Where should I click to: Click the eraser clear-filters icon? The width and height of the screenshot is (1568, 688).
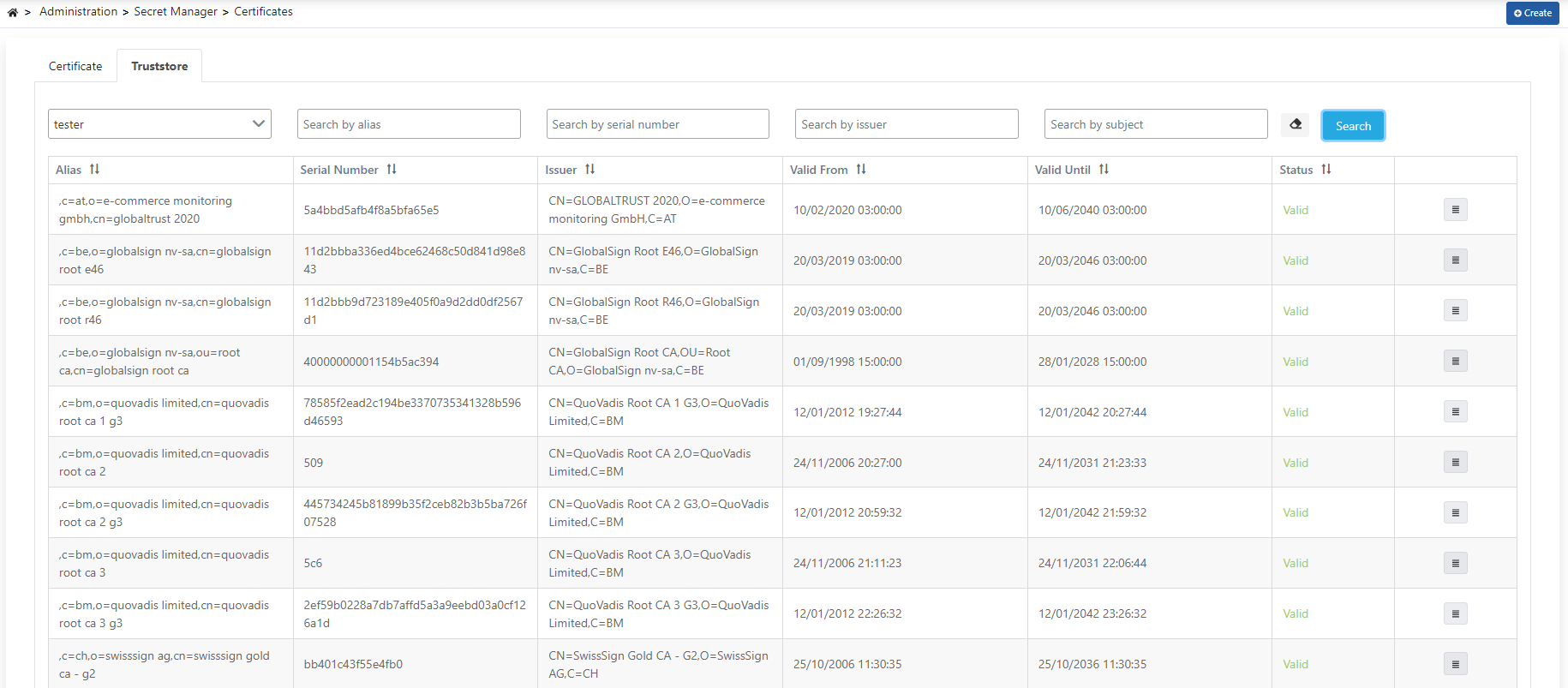1295,124
